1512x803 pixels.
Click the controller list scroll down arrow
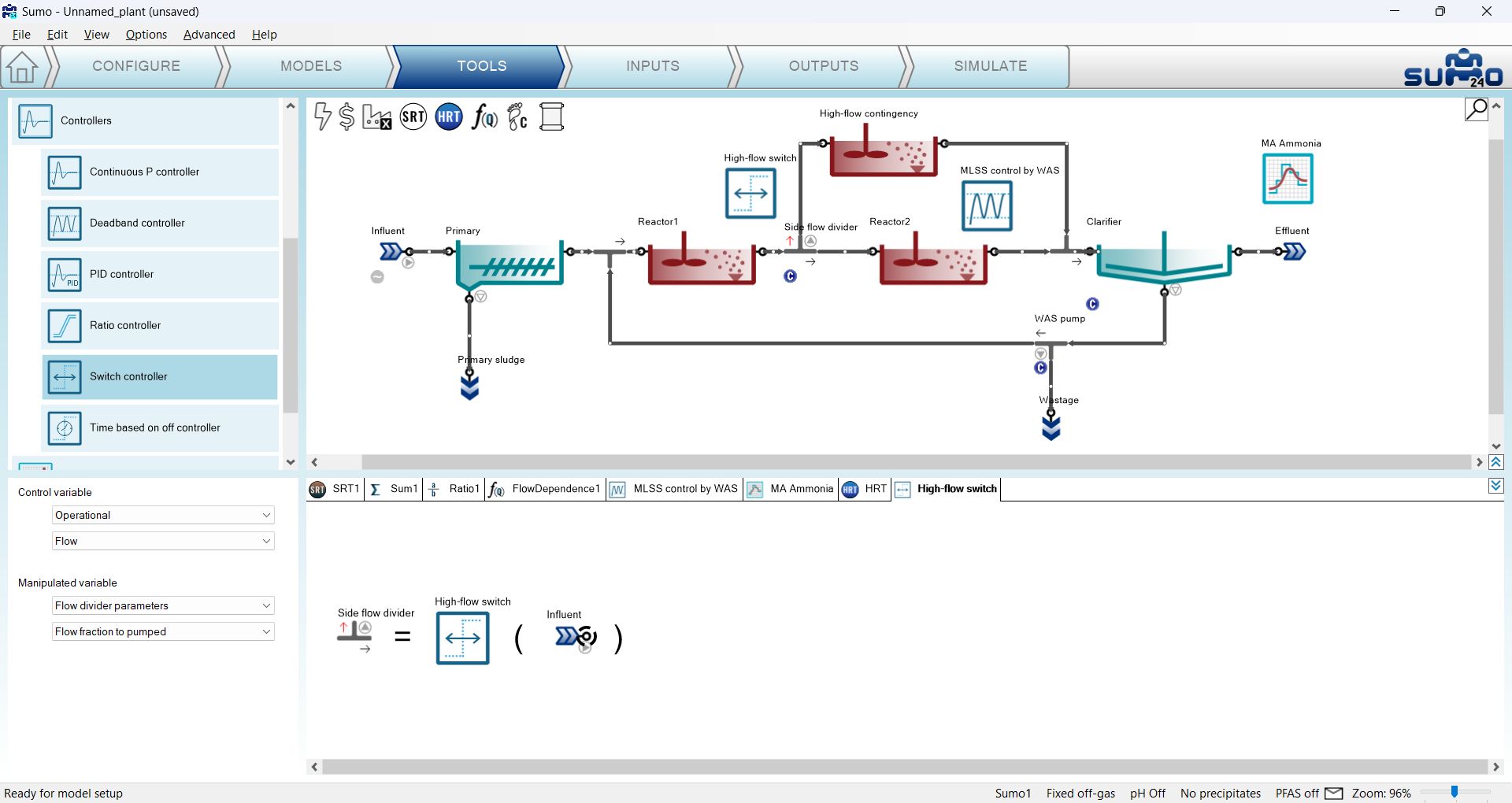click(x=291, y=462)
